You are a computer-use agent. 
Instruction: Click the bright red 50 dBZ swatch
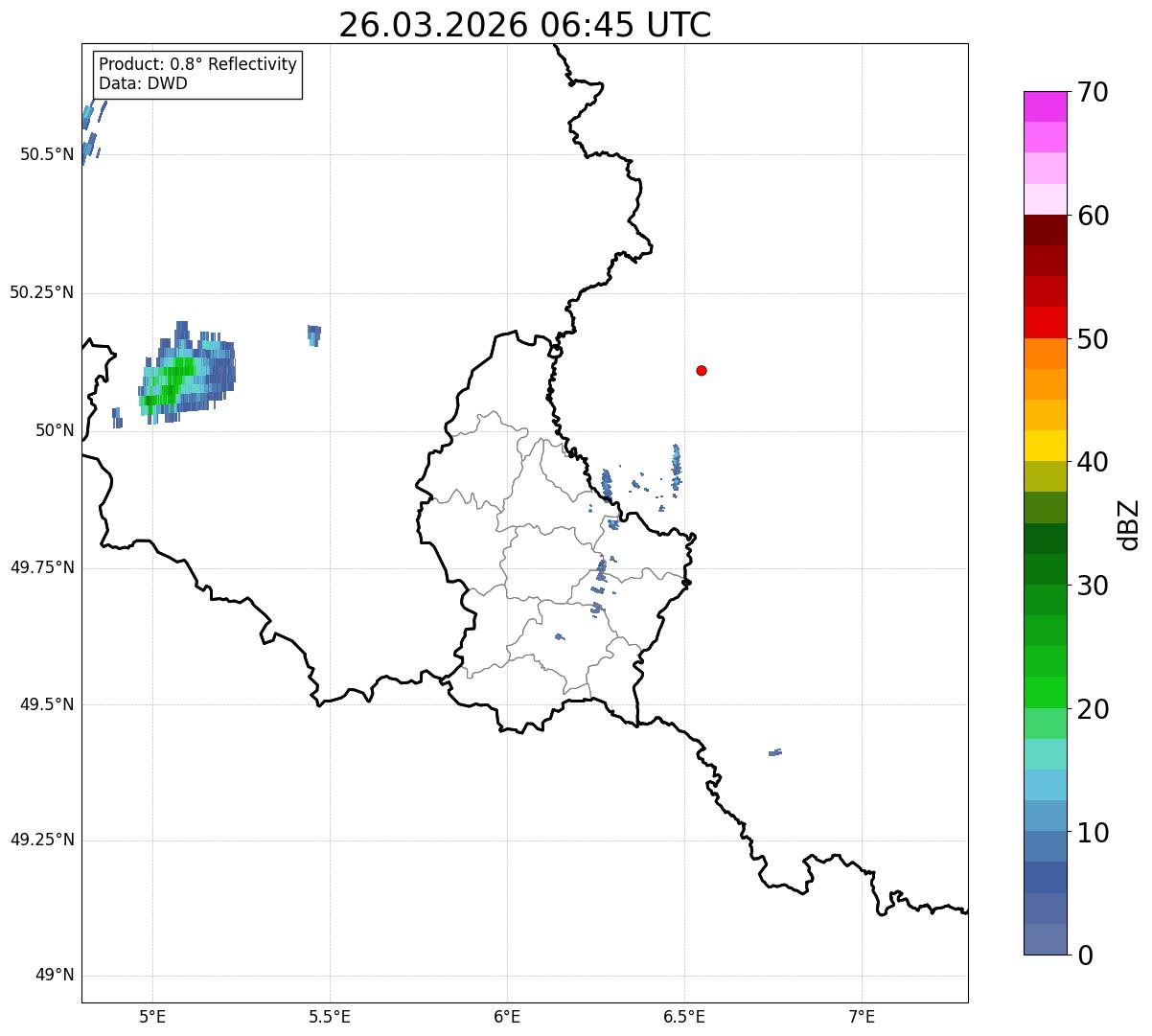pos(1045,322)
